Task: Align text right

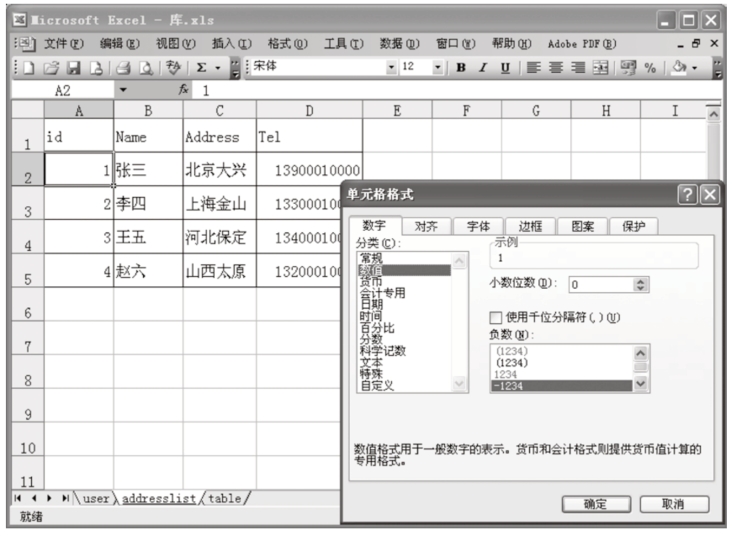Action: (578, 68)
